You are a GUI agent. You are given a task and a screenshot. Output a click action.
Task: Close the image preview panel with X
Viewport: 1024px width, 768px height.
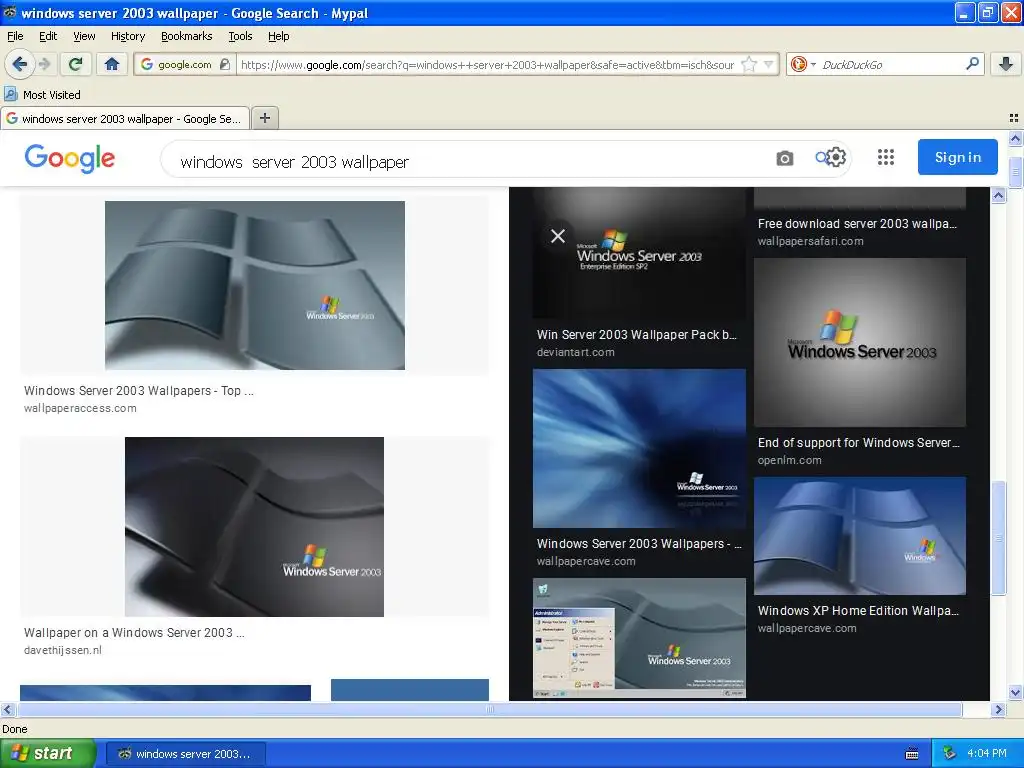558,236
